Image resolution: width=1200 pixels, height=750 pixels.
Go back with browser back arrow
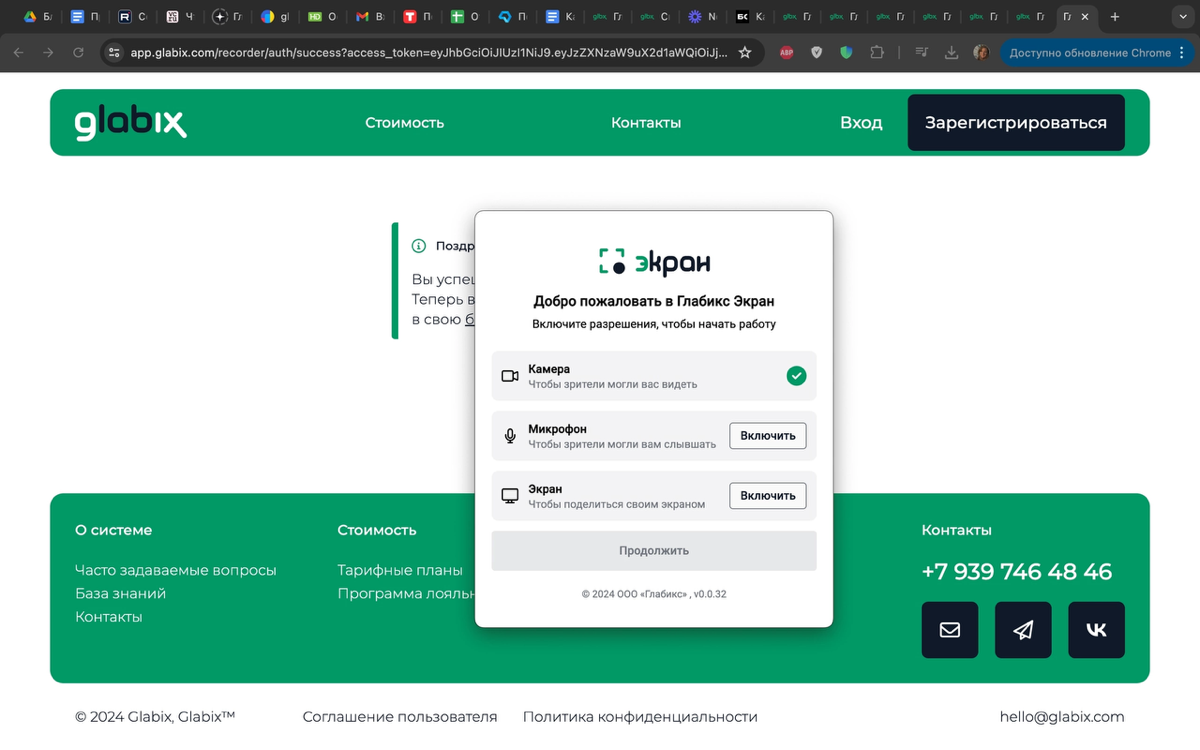point(18,53)
